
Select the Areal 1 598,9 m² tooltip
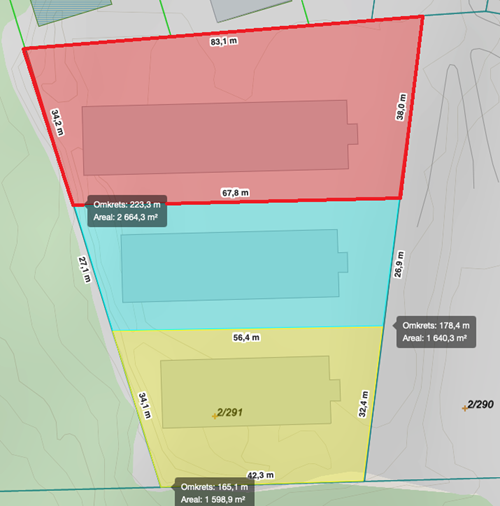point(214,493)
